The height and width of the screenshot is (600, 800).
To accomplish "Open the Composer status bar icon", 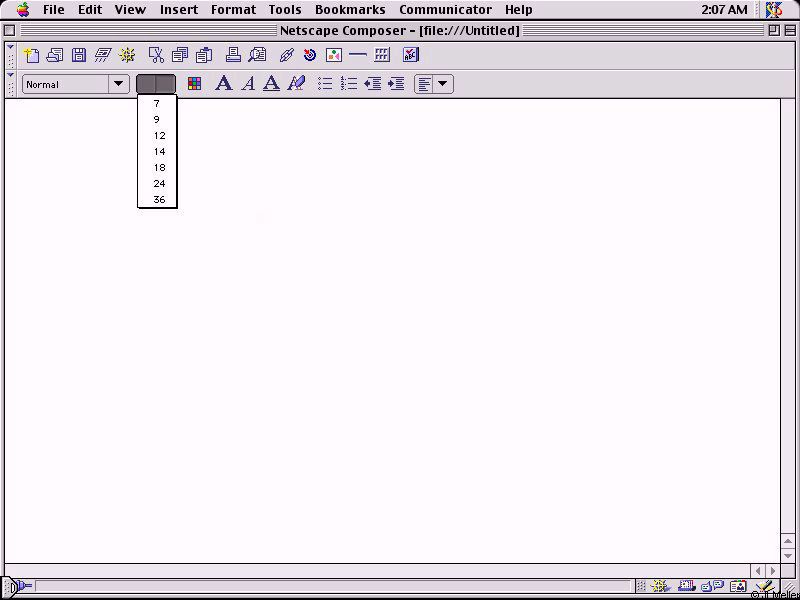I will pos(764,586).
